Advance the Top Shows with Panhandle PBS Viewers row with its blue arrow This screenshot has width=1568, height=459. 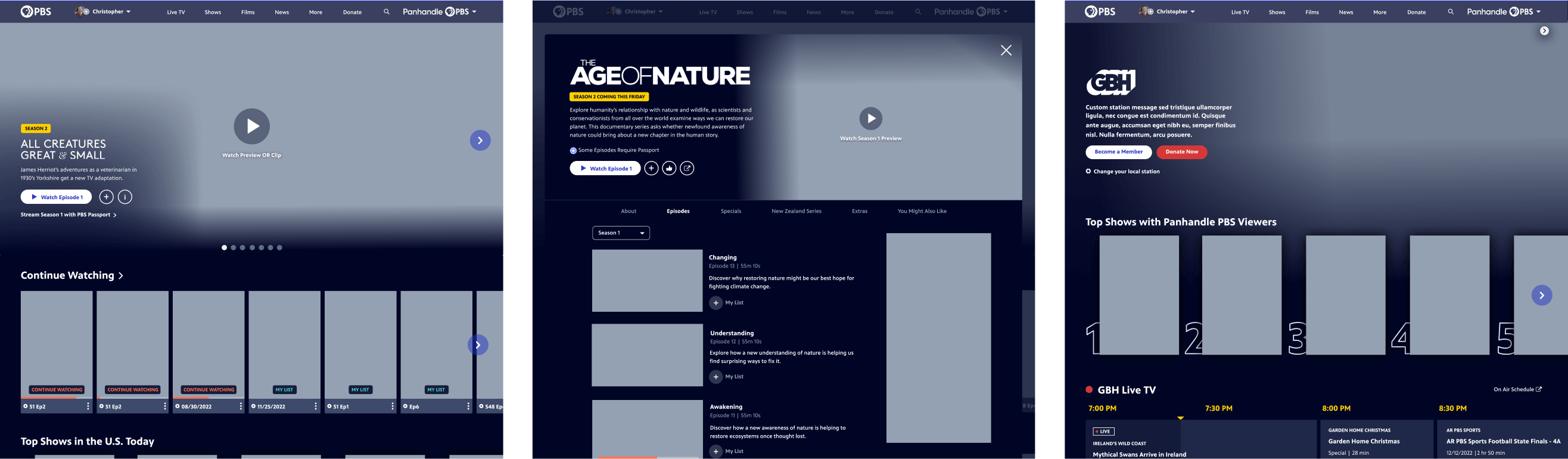(x=1542, y=295)
